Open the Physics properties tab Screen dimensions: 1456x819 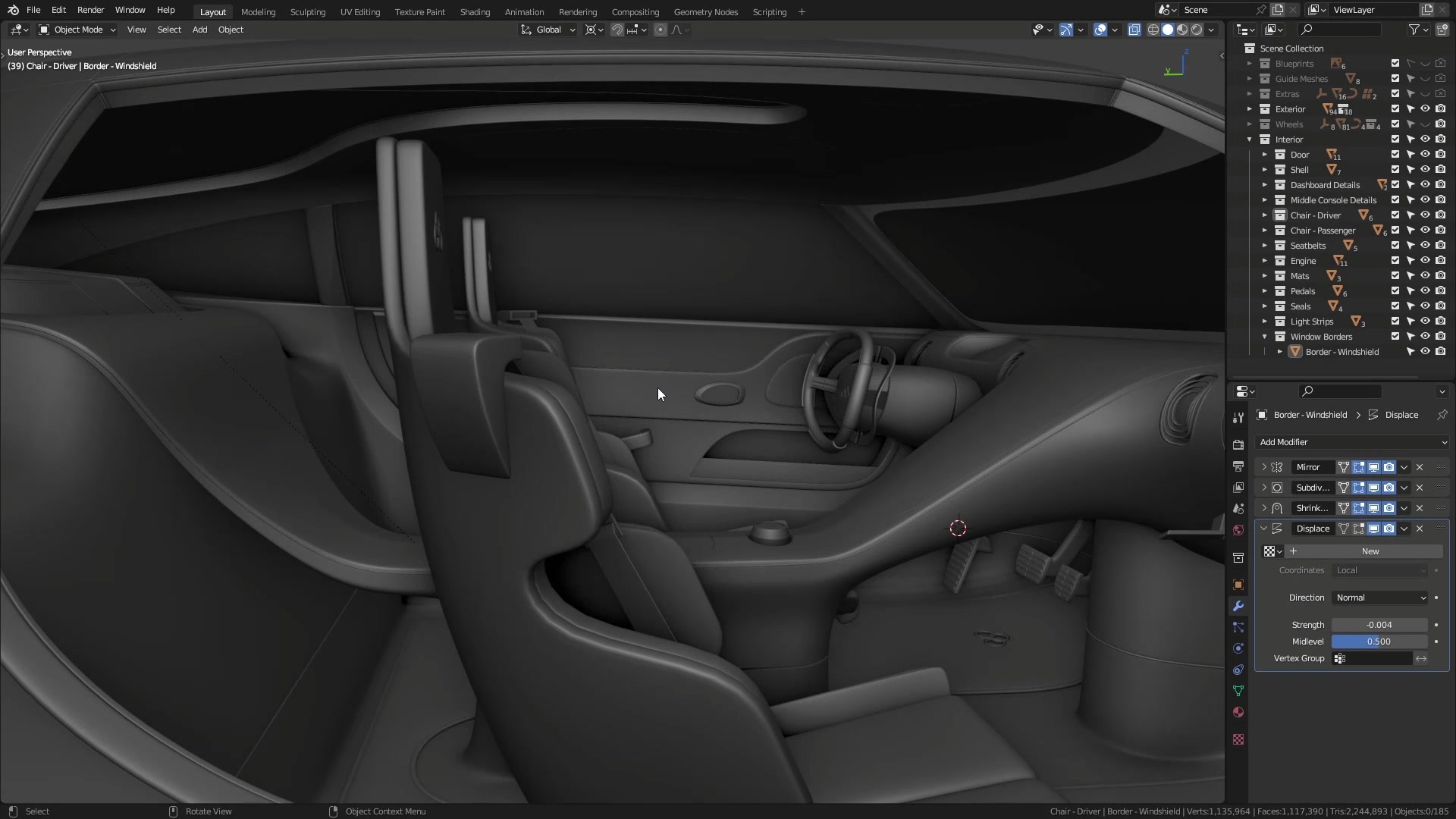click(1238, 648)
